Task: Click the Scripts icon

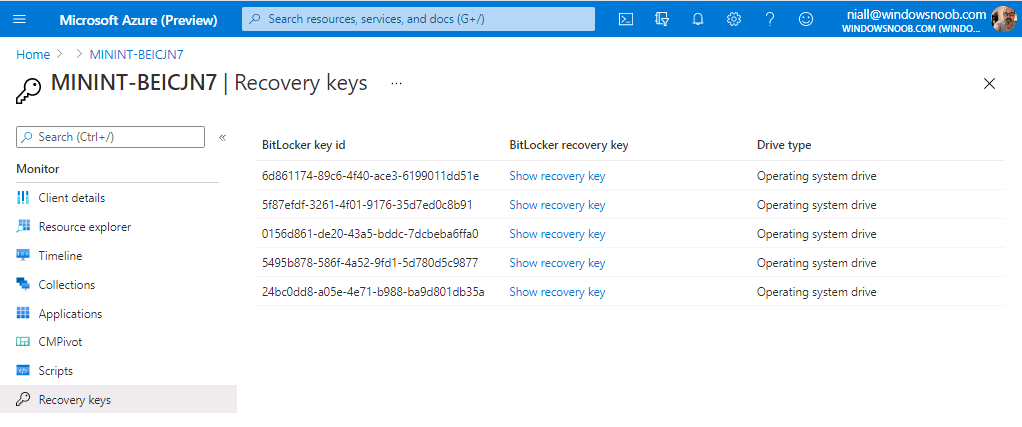Action: coord(23,370)
